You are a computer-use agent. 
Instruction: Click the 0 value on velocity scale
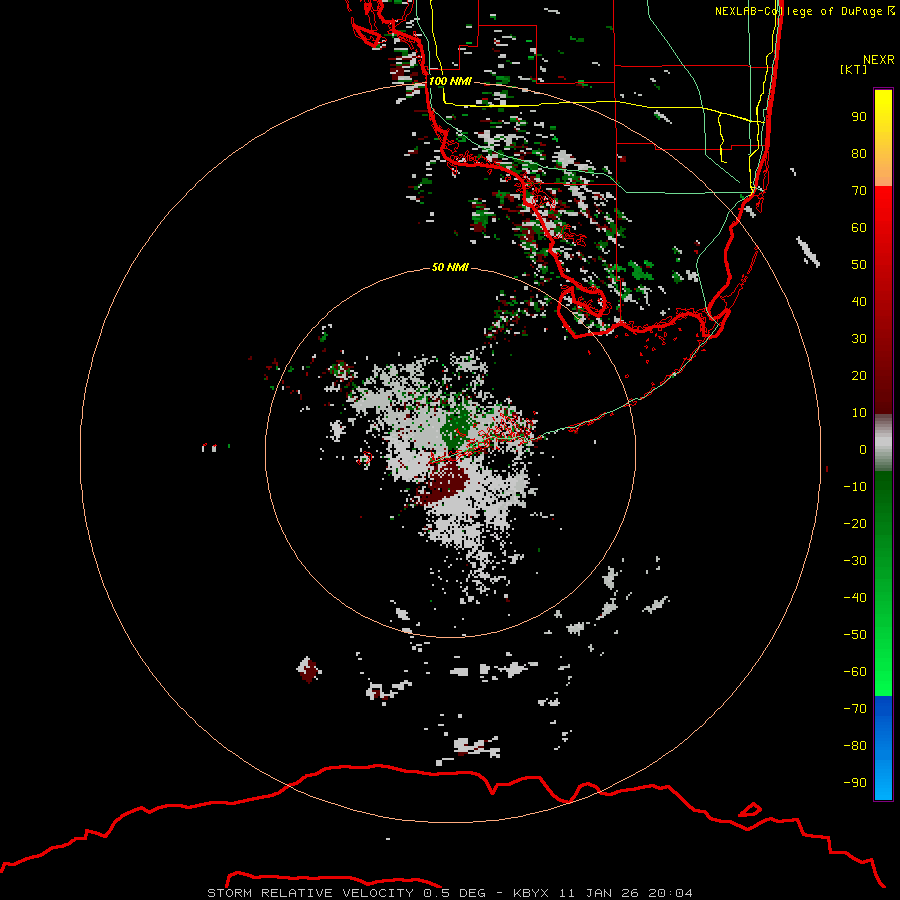863,449
